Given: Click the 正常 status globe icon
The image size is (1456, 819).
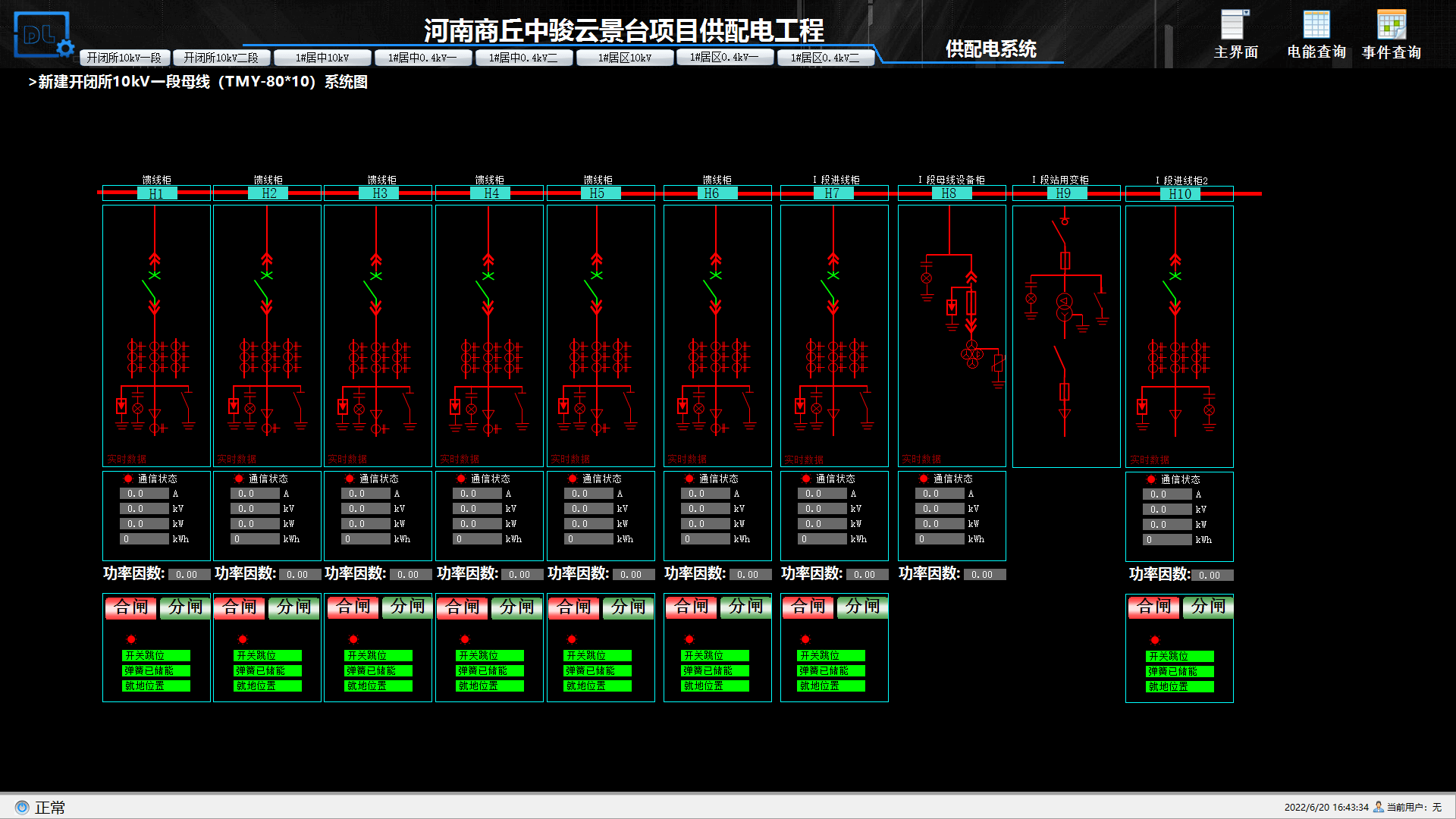Looking at the screenshot, I should pyautogui.click(x=22, y=808).
